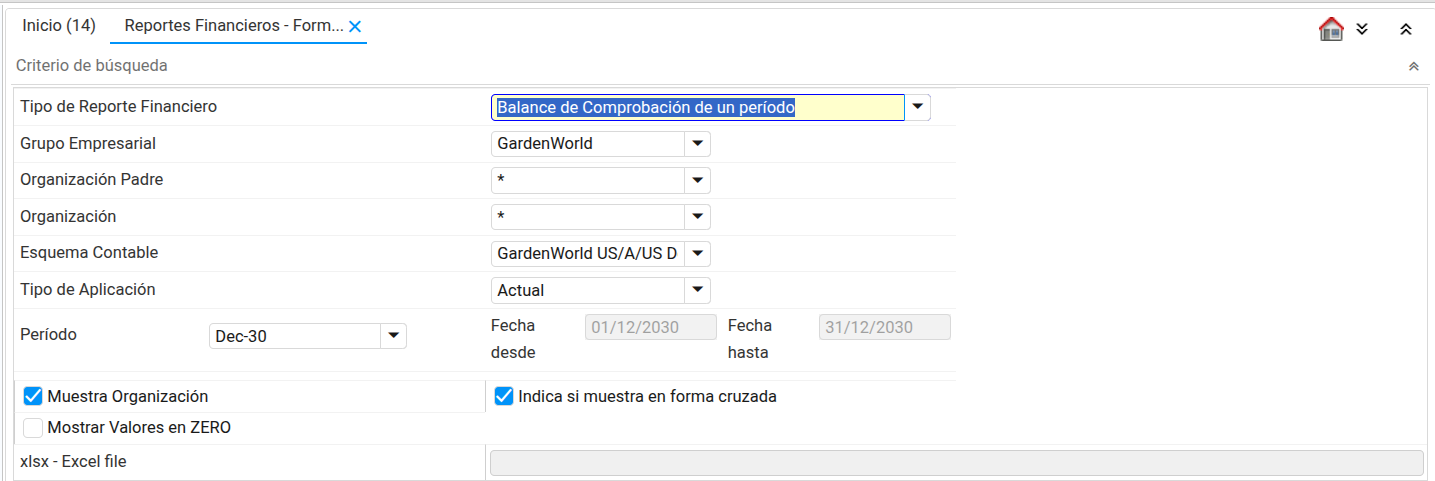Viewport: 1435px width, 481px height.
Task: Open the Período dropdown arrow
Action: pyautogui.click(x=394, y=336)
